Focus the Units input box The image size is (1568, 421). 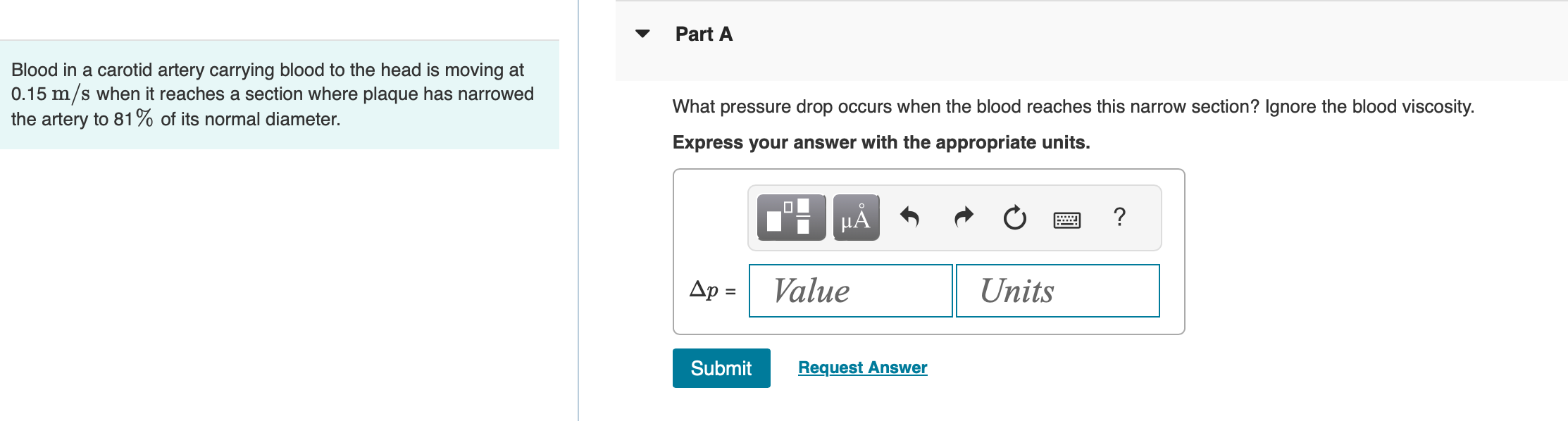(1057, 291)
